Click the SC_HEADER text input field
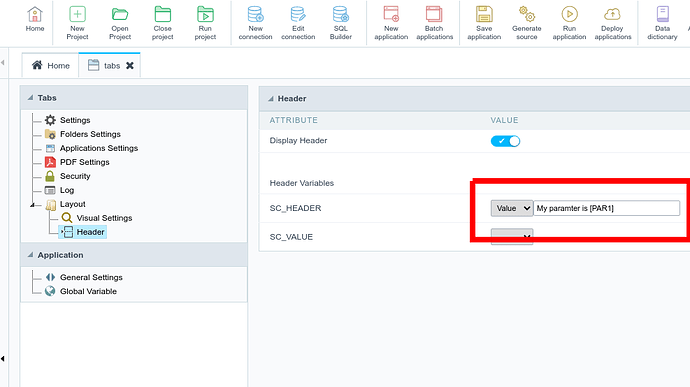The image size is (690, 387). pyautogui.click(x=607, y=208)
